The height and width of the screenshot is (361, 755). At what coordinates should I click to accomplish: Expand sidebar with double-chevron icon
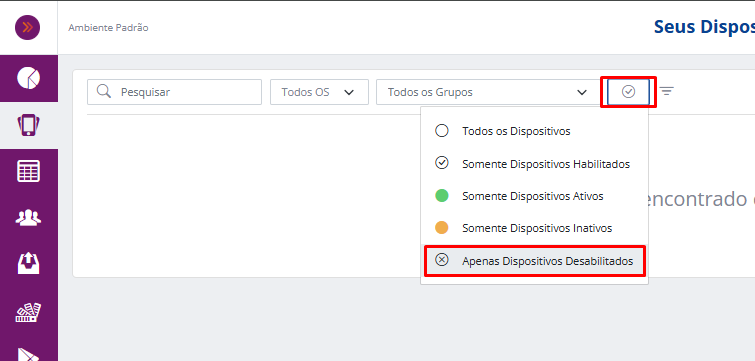(27, 27)
